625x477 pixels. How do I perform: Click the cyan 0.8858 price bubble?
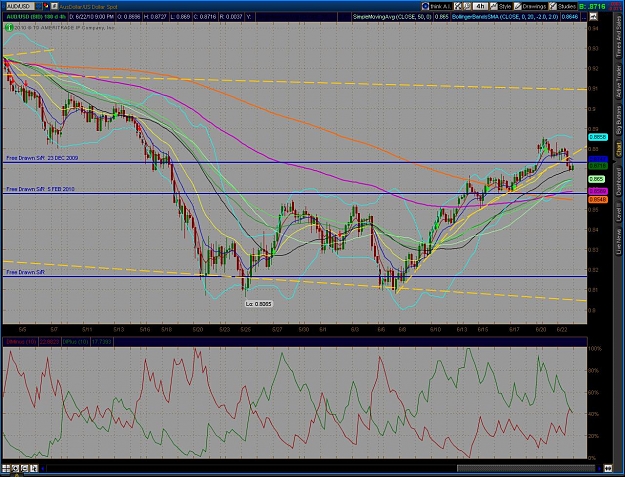(598, 137)
